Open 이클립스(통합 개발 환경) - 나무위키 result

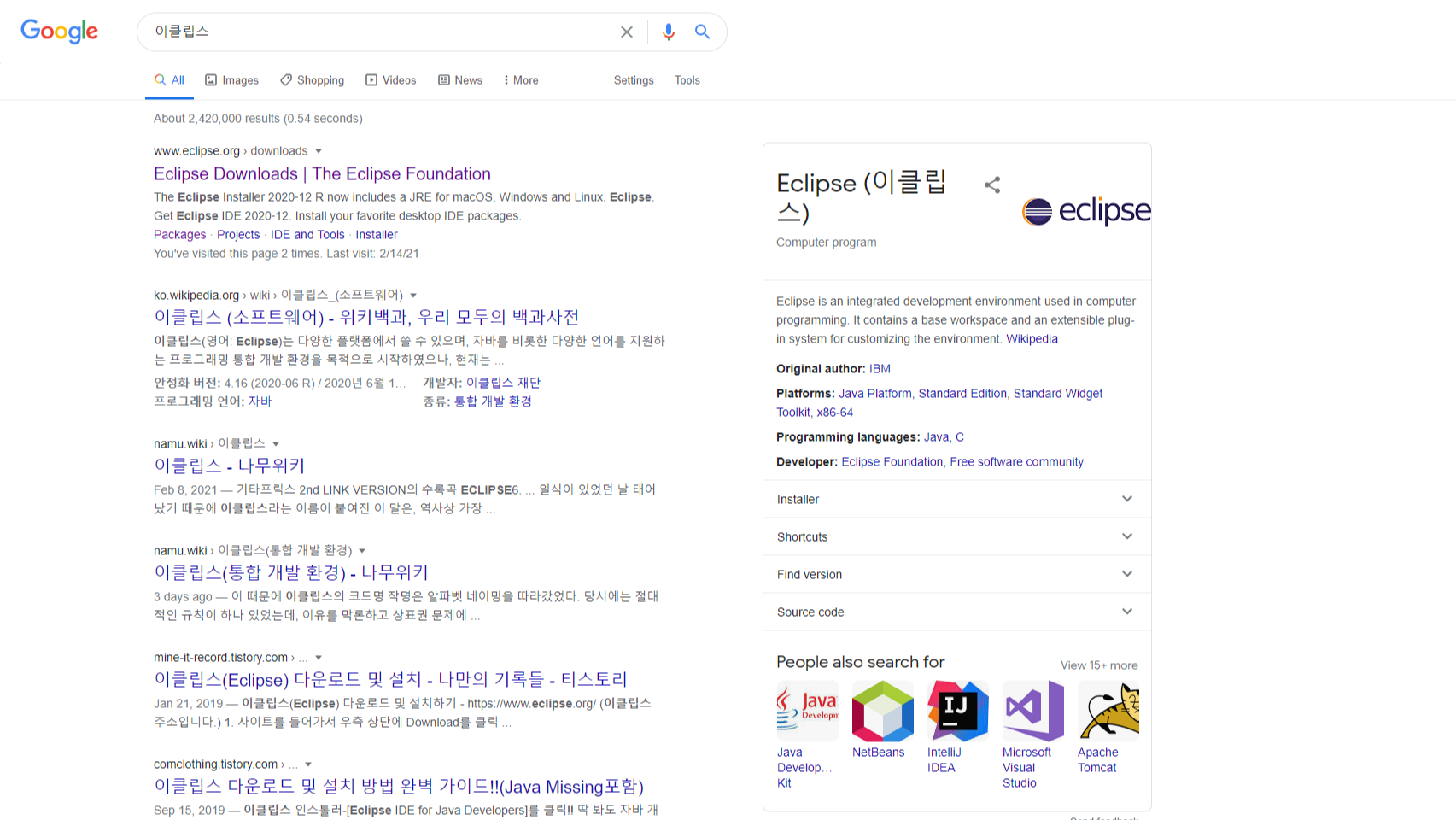(x=291, y=573)
